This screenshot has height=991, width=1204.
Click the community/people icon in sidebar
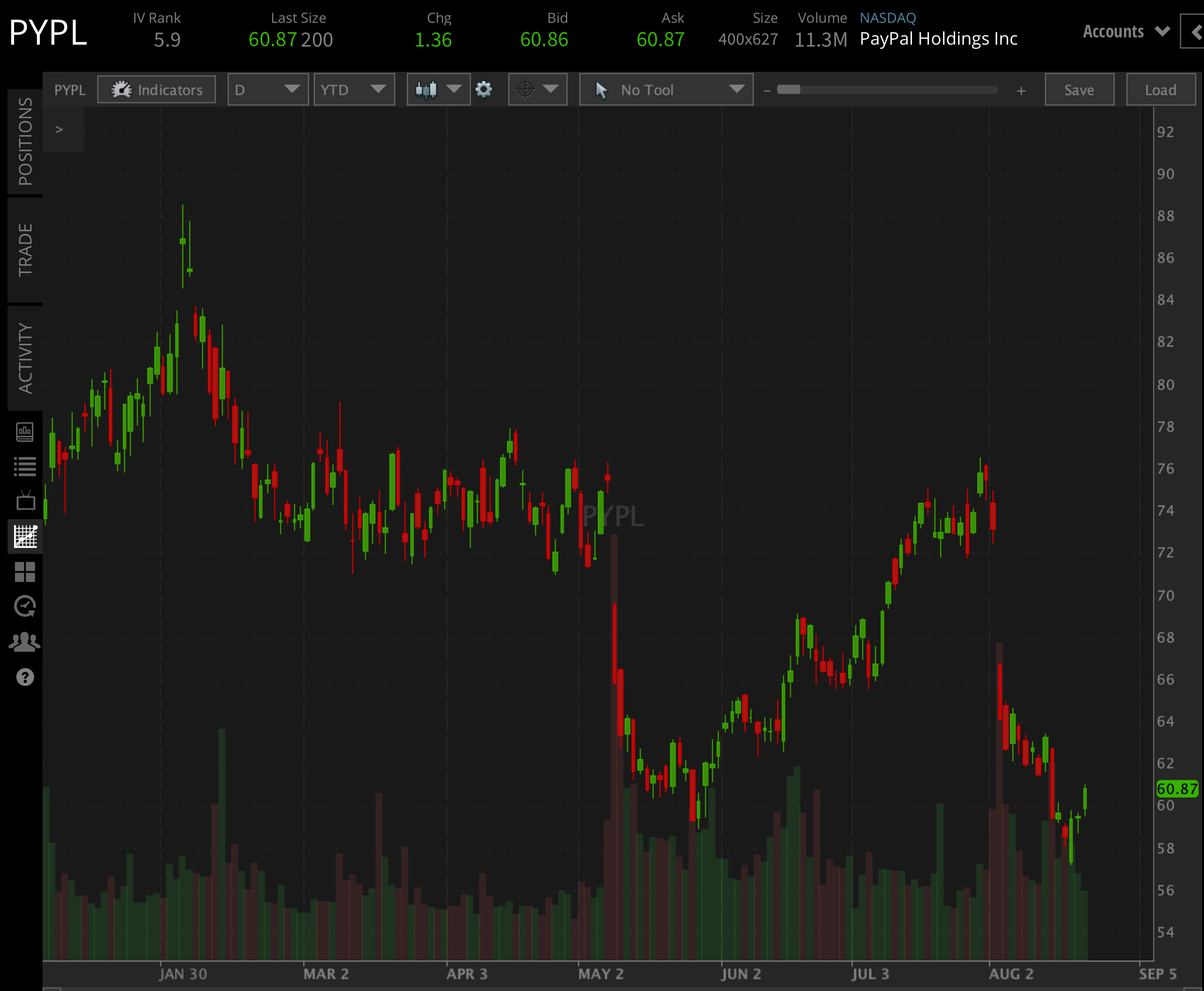coord(25,641)
